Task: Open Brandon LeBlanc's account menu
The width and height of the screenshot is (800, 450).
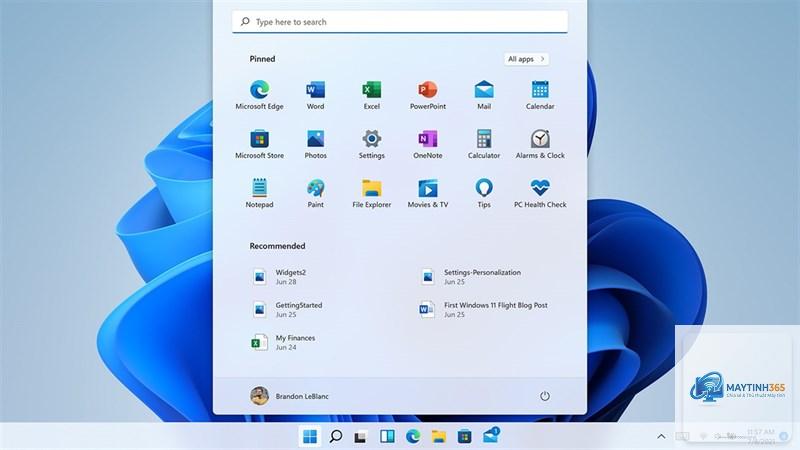Action: 289,396
